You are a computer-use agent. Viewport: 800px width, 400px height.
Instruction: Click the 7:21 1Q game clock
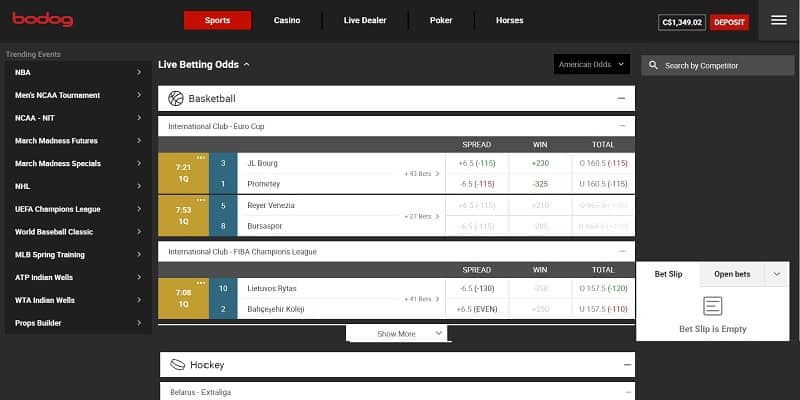pyautogui.click(x=183, y=173)
